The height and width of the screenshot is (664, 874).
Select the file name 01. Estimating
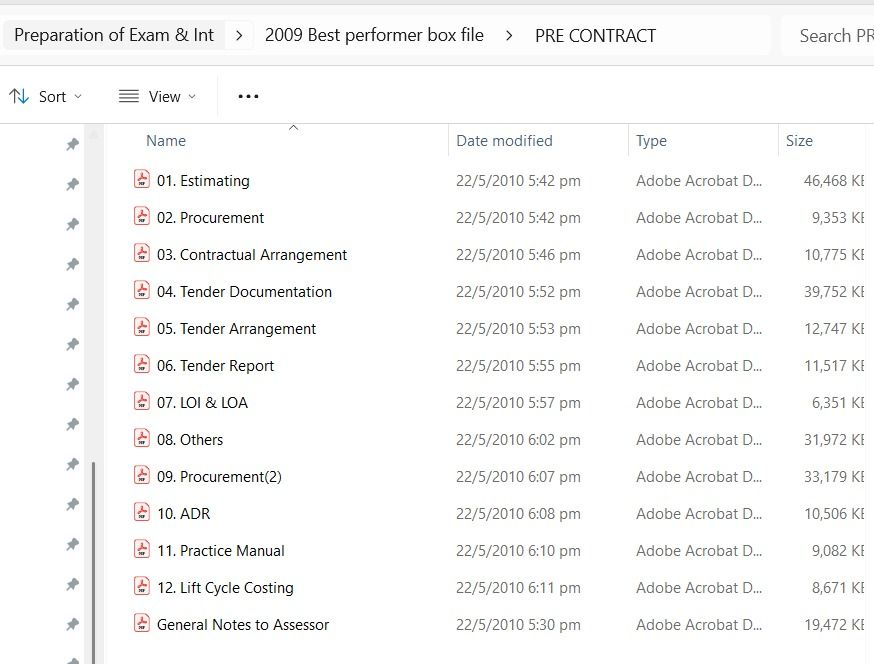(203, 181)
